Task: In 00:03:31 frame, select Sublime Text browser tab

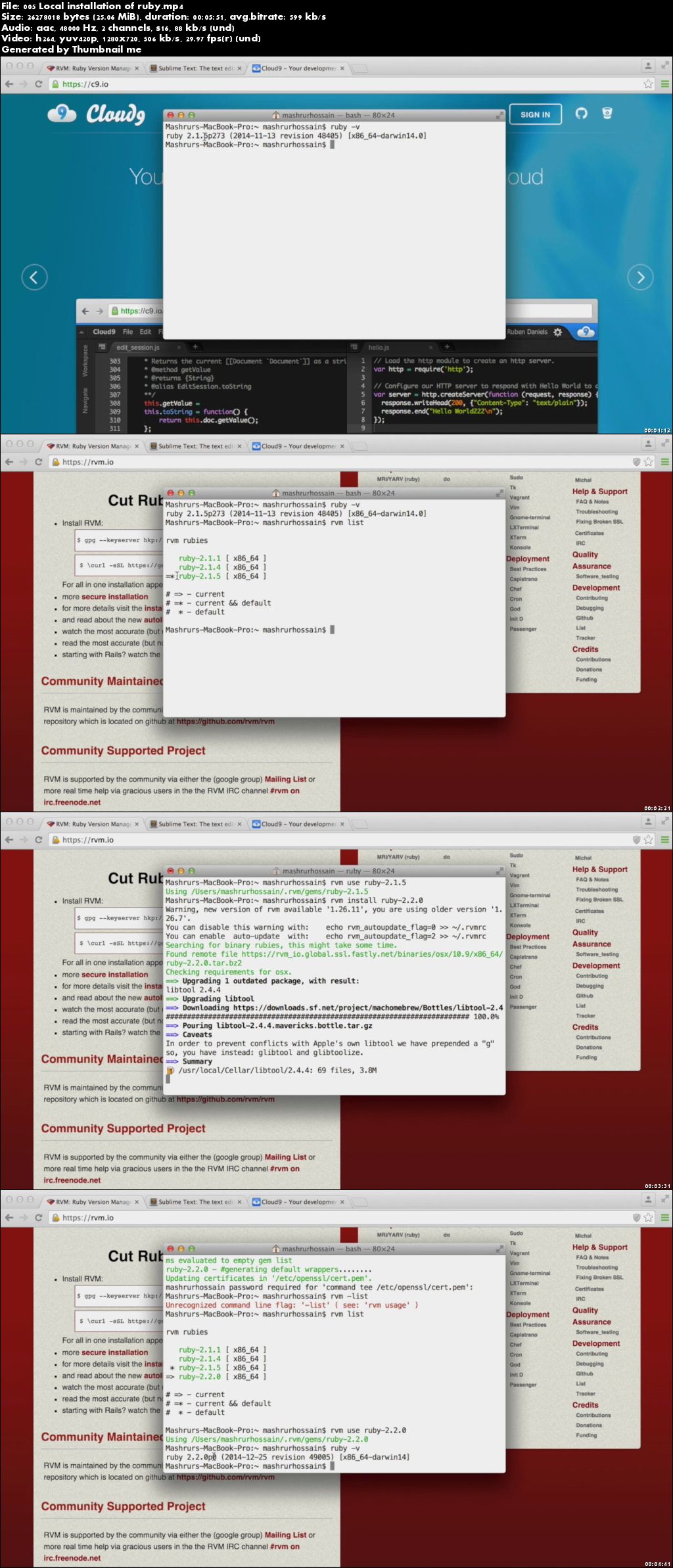Action: pos(195,824)
